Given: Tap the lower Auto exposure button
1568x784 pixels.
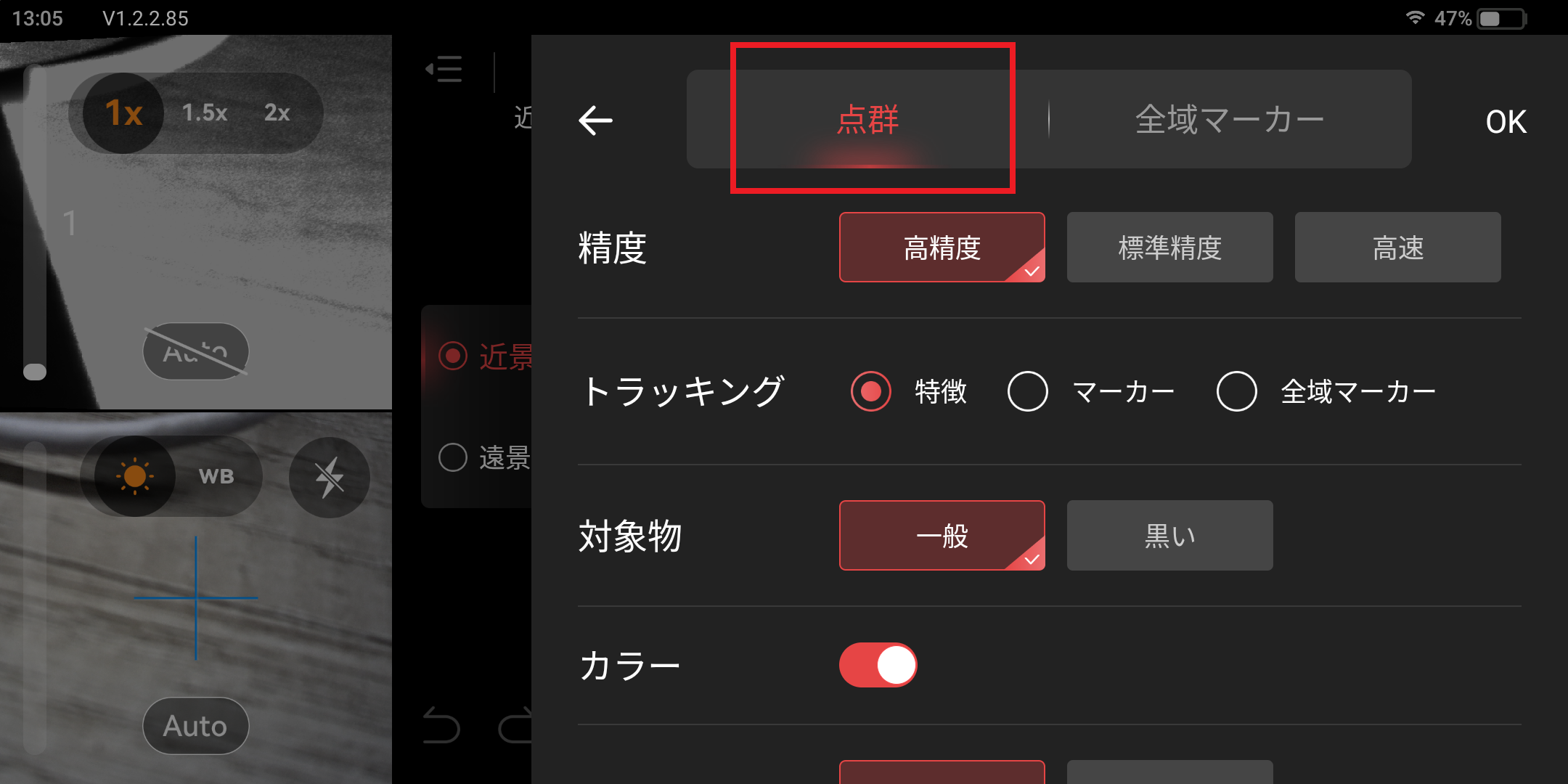Looking at the screenshot, I should (196, 726).
